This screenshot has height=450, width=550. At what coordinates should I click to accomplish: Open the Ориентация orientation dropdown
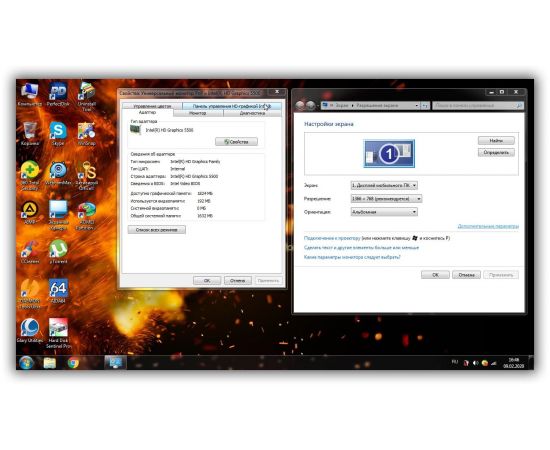[x=384, y=212]
